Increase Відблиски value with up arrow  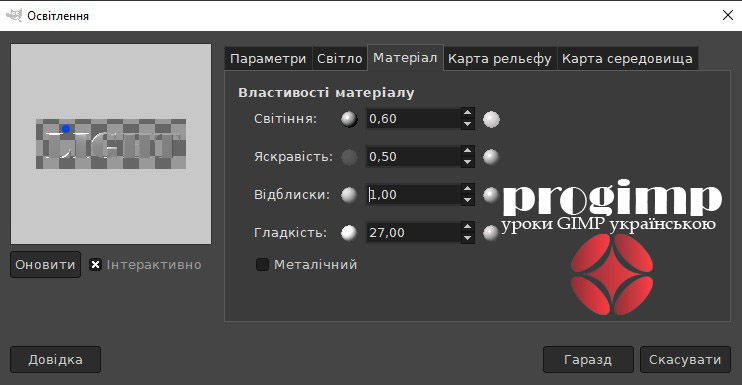(x=468, y=189)
